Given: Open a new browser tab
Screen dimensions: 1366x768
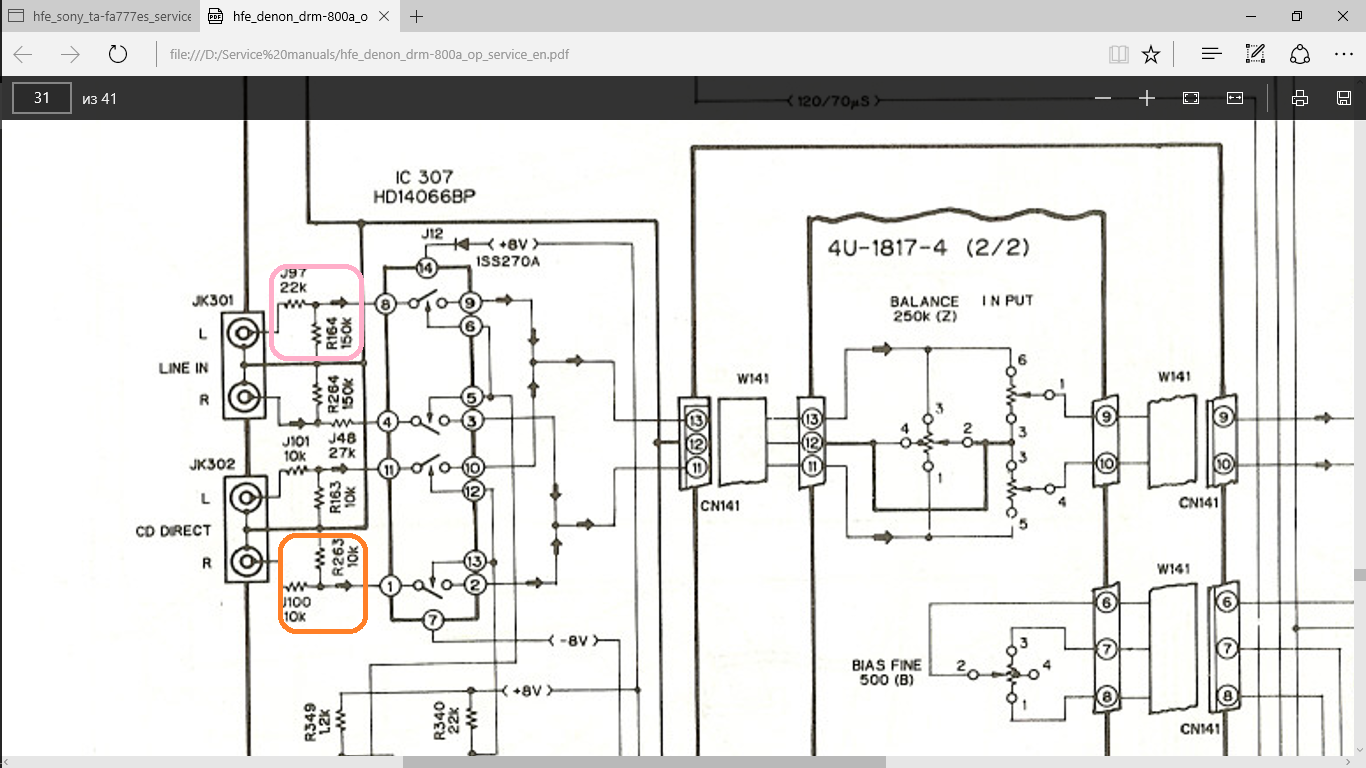Looking at the screenshot, I should 417,17.
